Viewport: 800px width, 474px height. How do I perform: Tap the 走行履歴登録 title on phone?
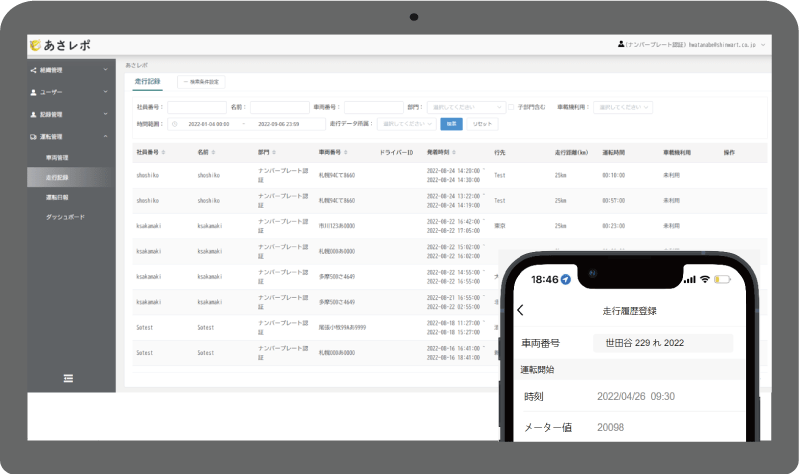[x=630, y=311]
